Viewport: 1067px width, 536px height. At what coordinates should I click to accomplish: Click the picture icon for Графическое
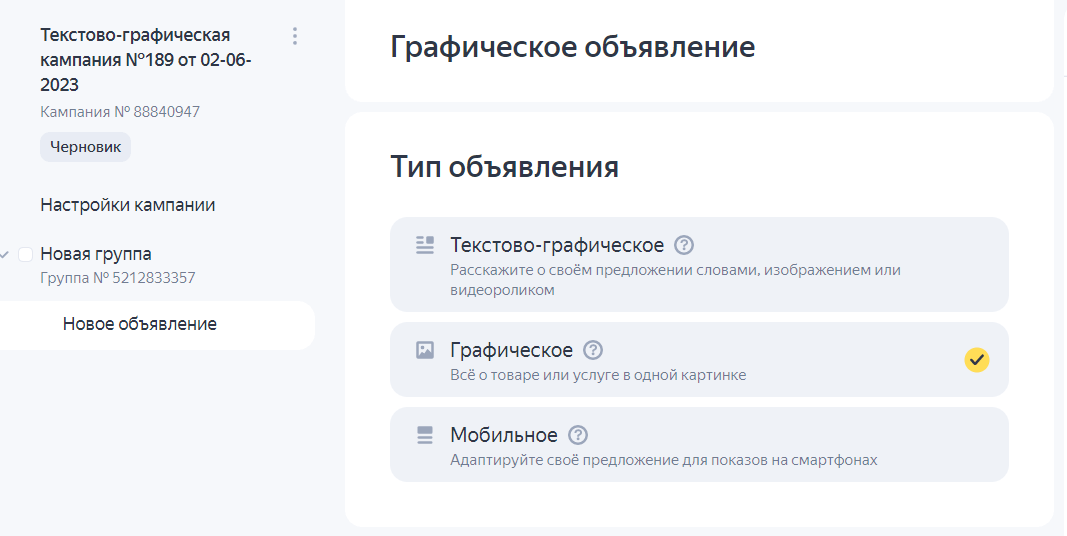(x=425, y=350)
